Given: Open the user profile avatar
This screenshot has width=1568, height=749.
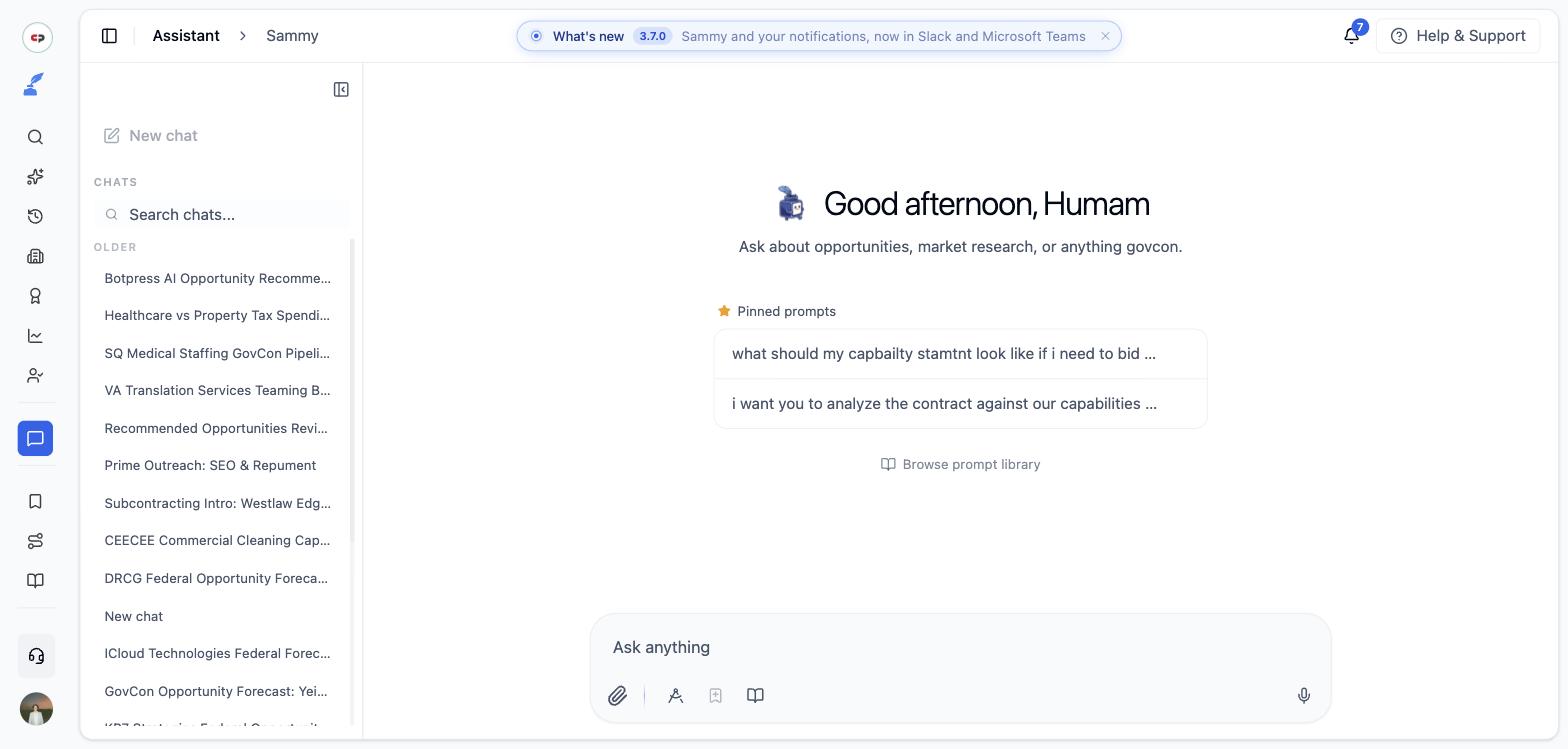Looking at the screenshot, I should (x=36, y=709).
